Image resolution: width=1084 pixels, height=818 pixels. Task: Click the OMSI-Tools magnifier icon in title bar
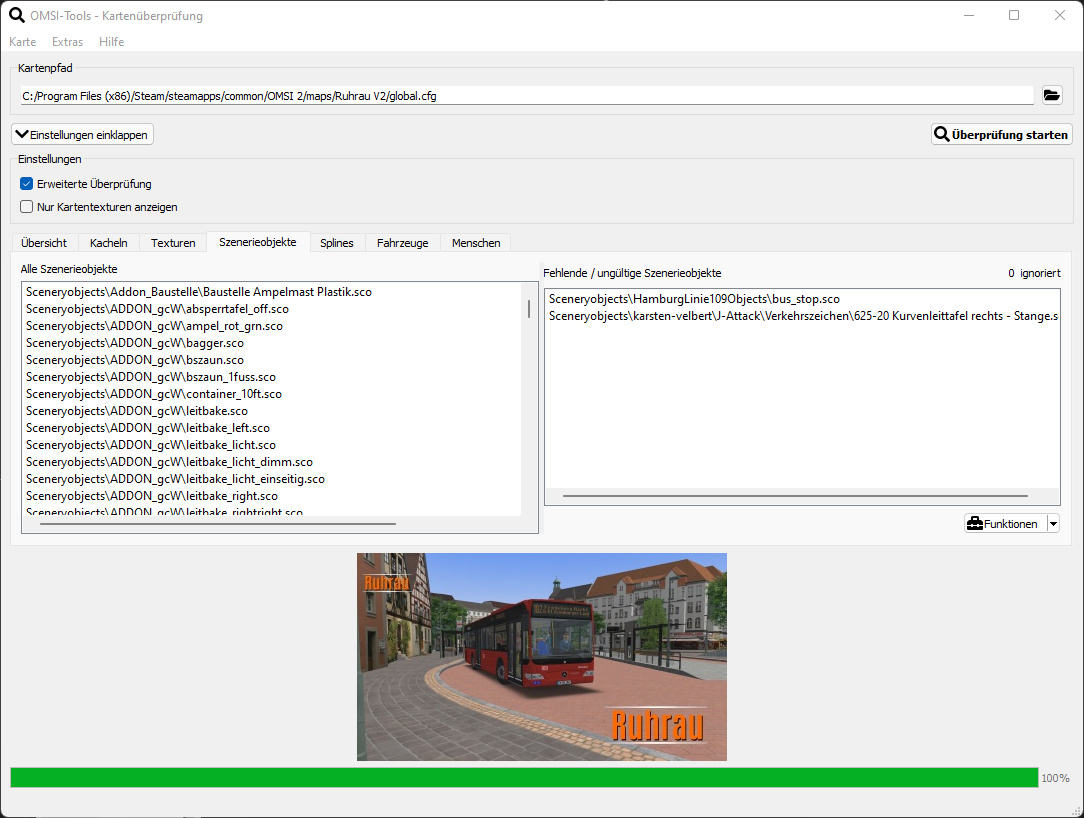point(16,15)
